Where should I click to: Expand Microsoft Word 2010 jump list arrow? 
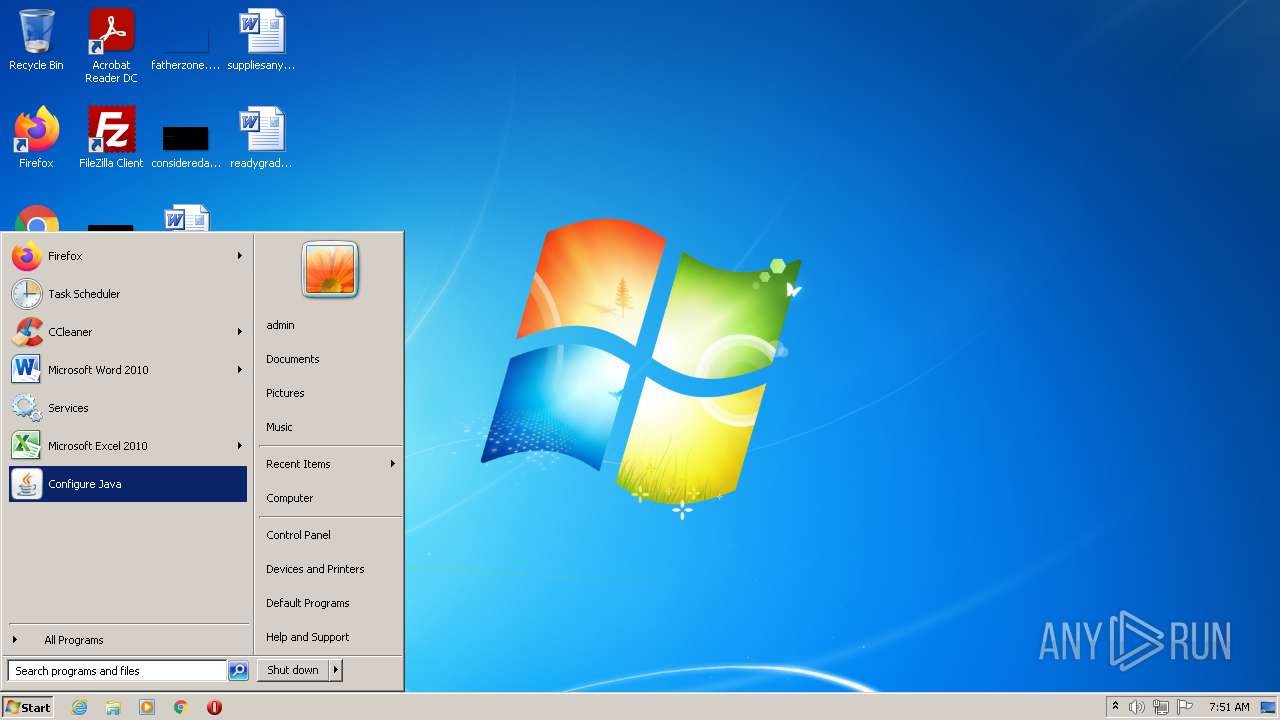point(240,370)
